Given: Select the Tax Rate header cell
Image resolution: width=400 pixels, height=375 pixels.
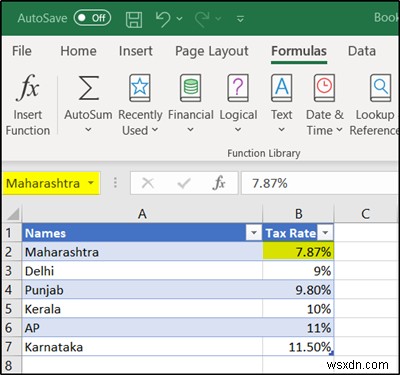Looking at the screenshot, I should pos(298,233).
